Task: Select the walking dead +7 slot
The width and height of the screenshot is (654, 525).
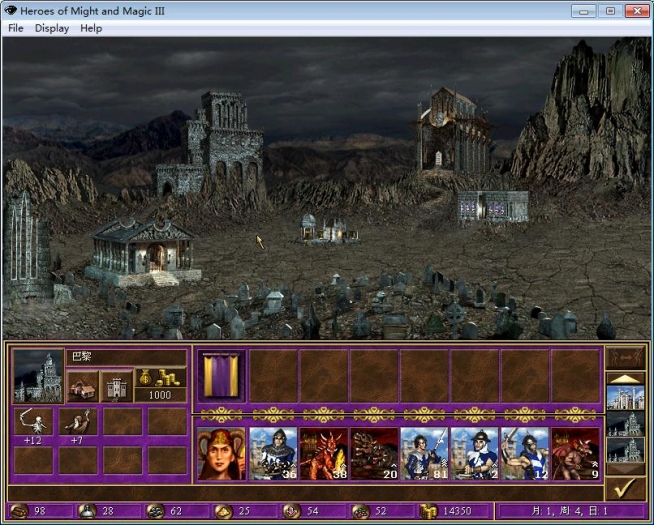Action: [x=78, y=422]
